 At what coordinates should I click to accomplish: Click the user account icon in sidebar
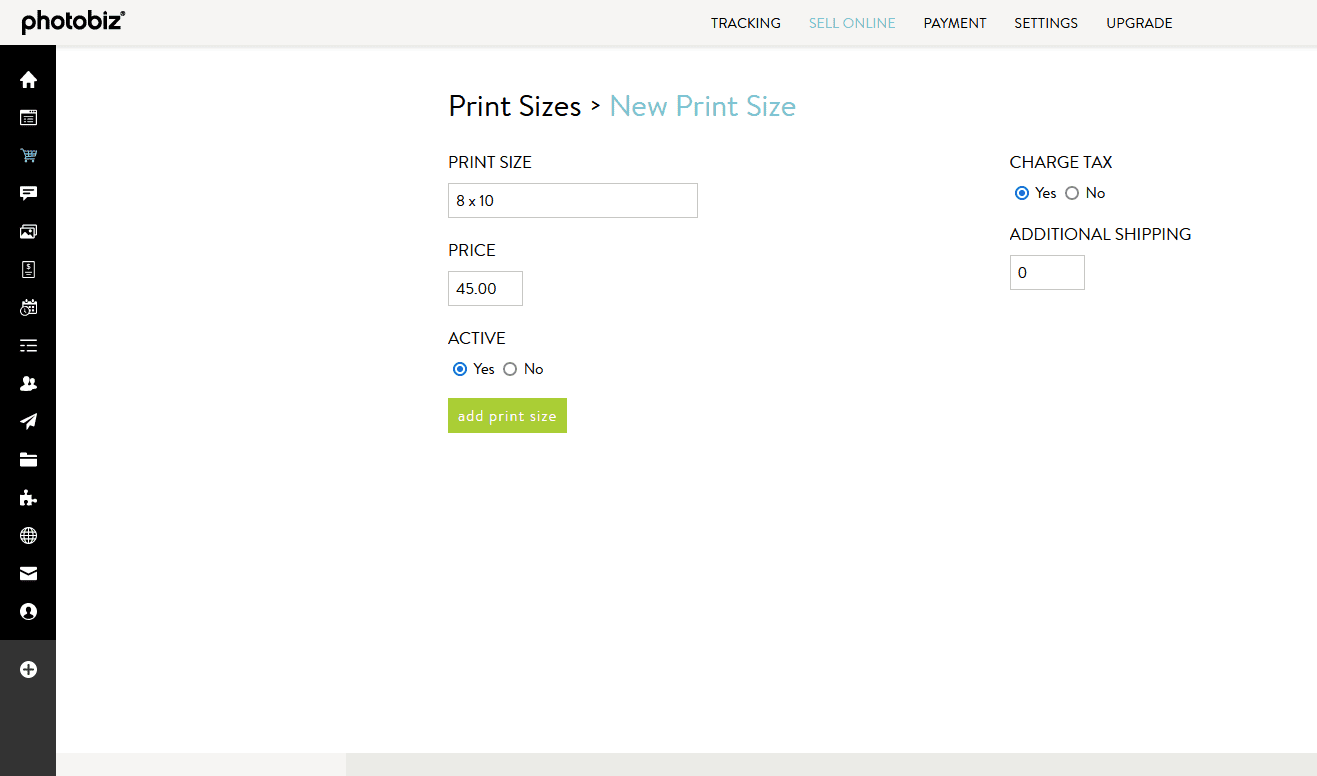coord(28,611)
